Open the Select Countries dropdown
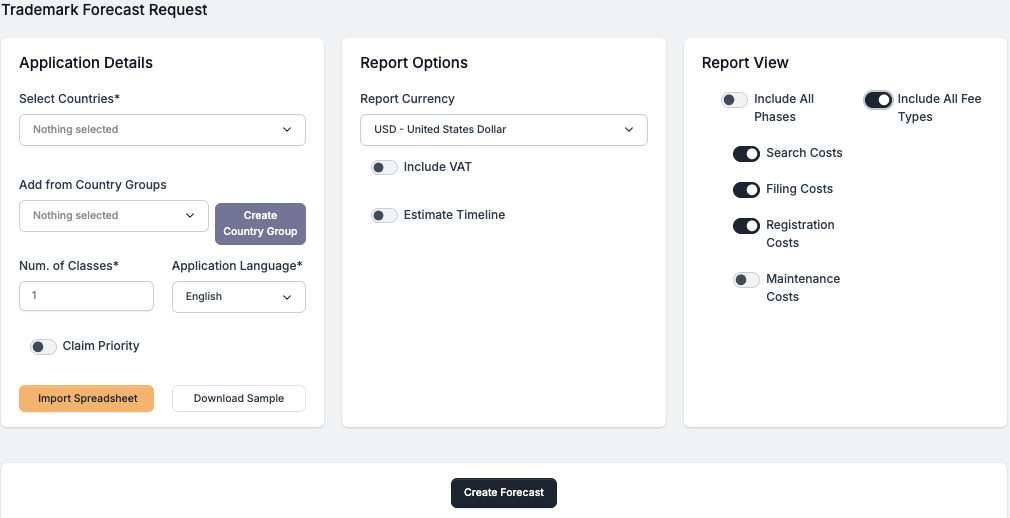 [x=162, y=130]
